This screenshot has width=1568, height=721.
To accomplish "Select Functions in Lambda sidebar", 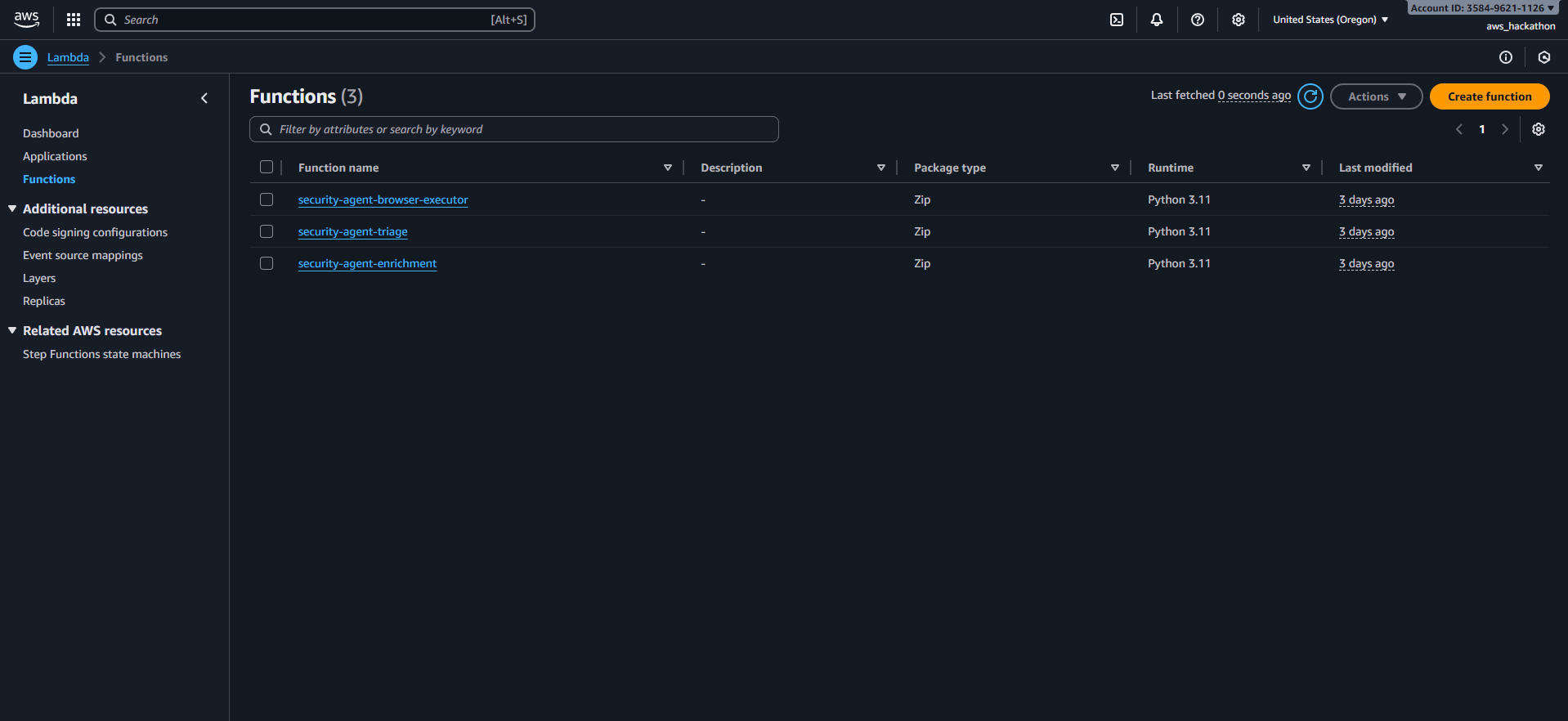I will pos(49,179).
